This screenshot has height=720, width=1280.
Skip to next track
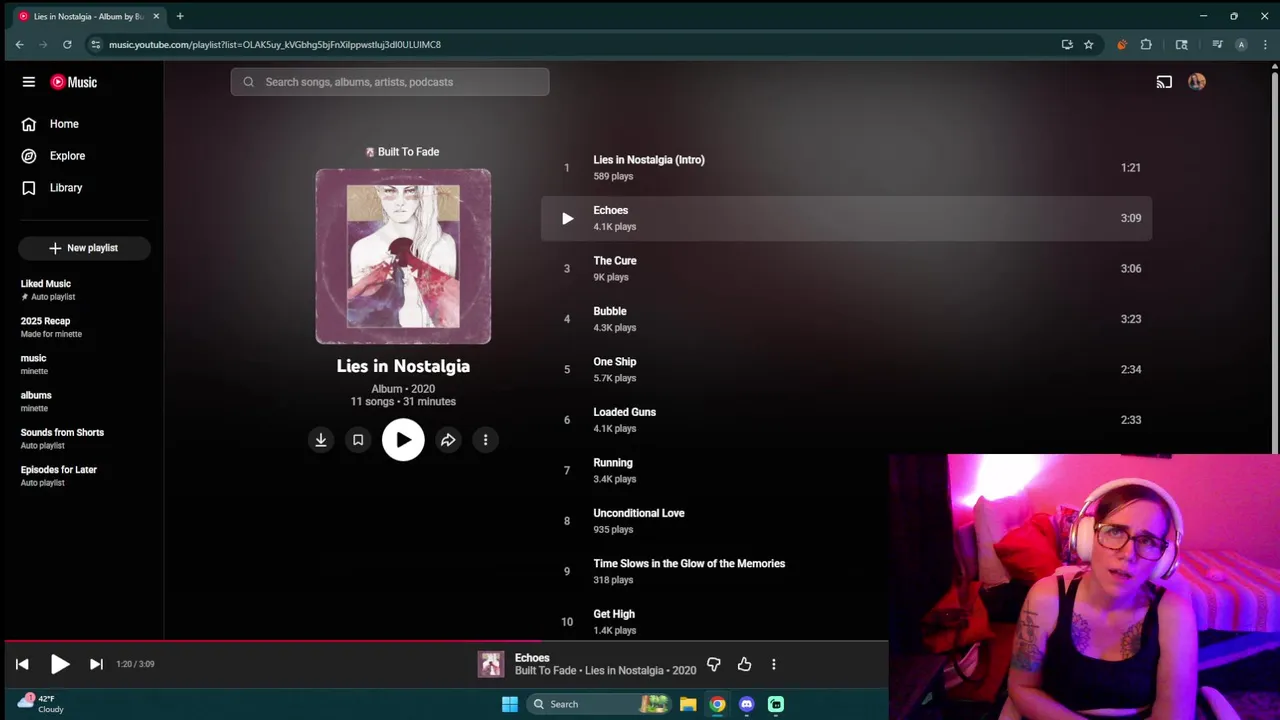click(x=96, y=664)
